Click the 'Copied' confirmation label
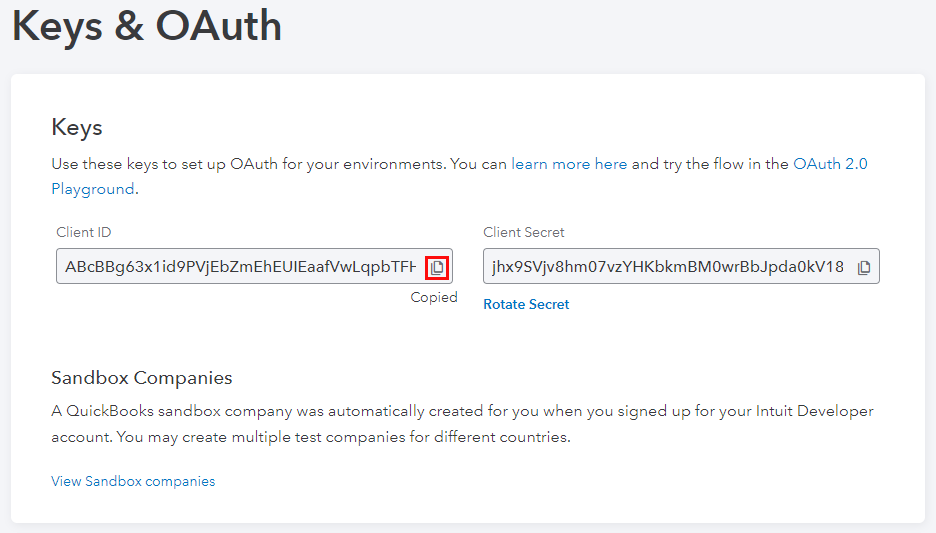The image size is (936, 533). (434, 297)
